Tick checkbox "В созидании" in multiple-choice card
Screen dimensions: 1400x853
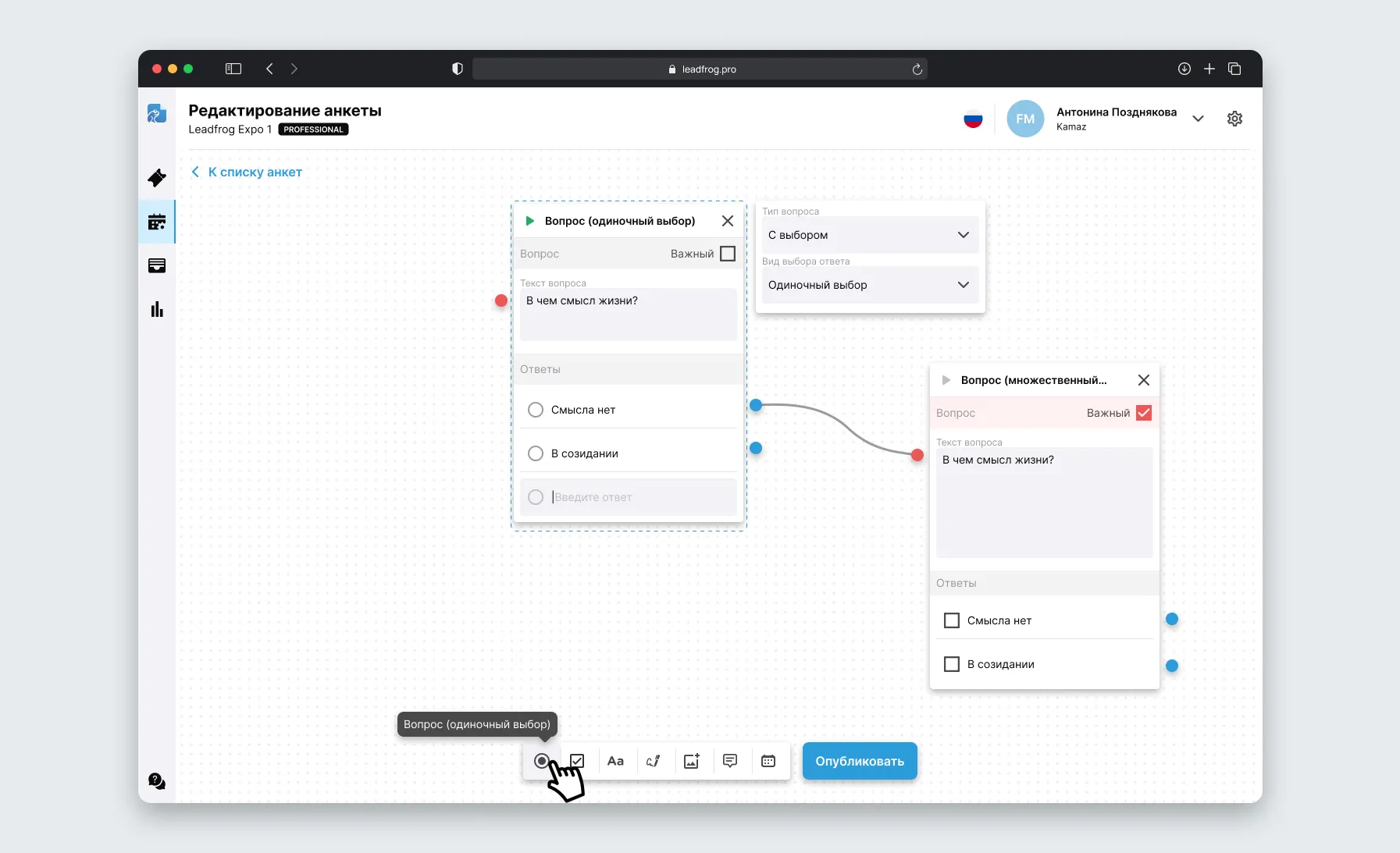pyautogui.click(x=952, y=664)
